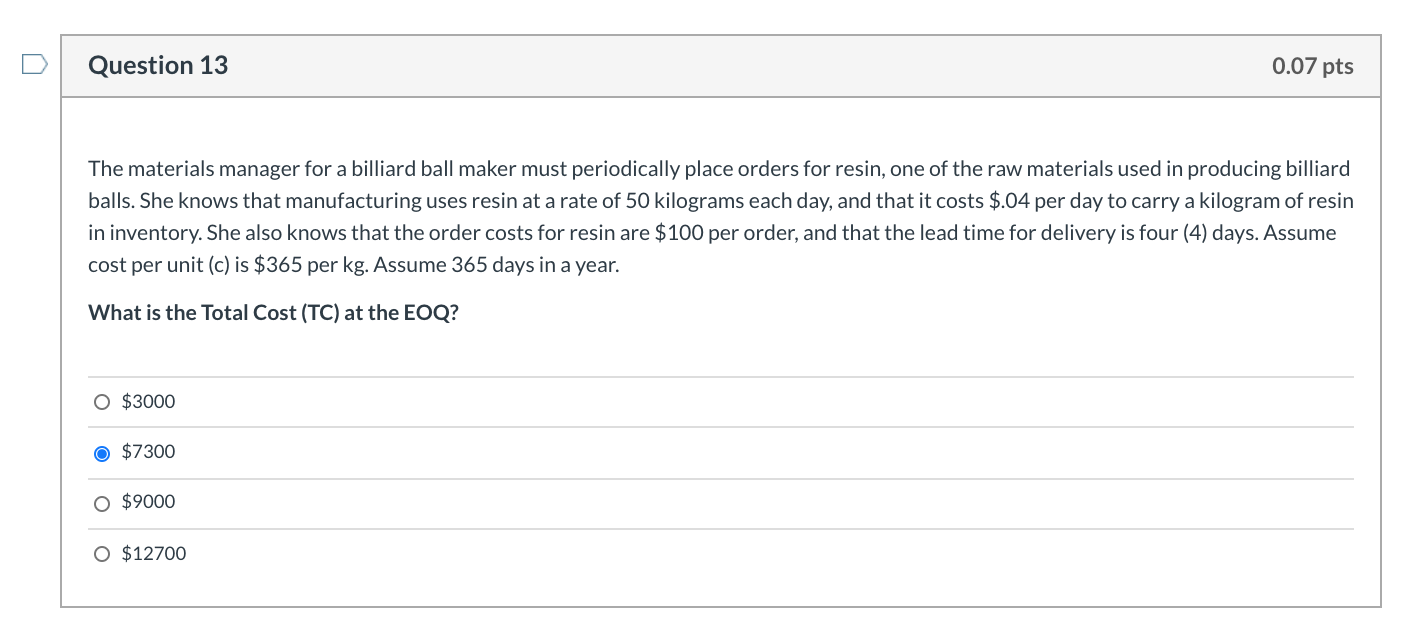Click the bookmark marker beside the question box

33,63
